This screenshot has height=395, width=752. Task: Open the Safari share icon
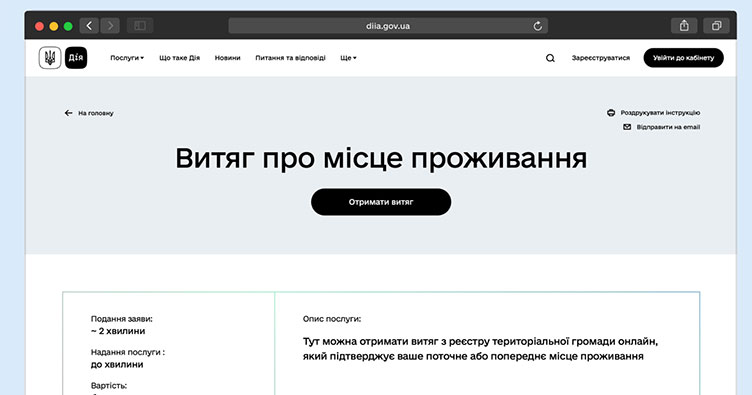click(684, 26)
